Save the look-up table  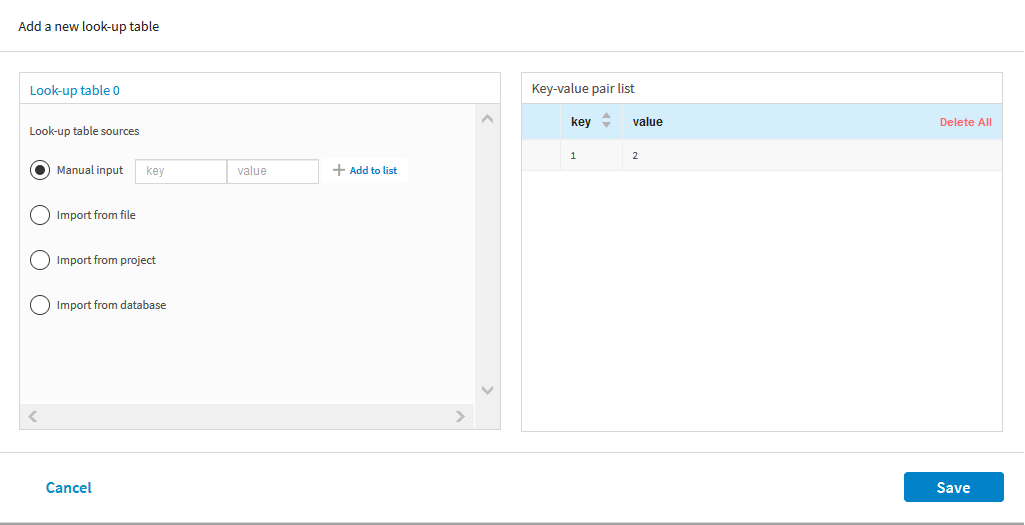click(x=953, y=487)
